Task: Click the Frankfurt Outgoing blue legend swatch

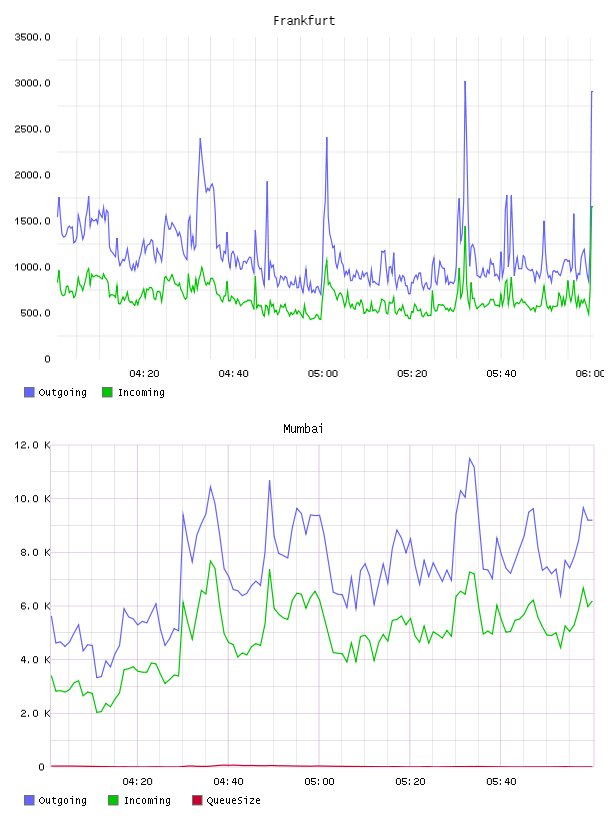Action: tap(29, 392)
